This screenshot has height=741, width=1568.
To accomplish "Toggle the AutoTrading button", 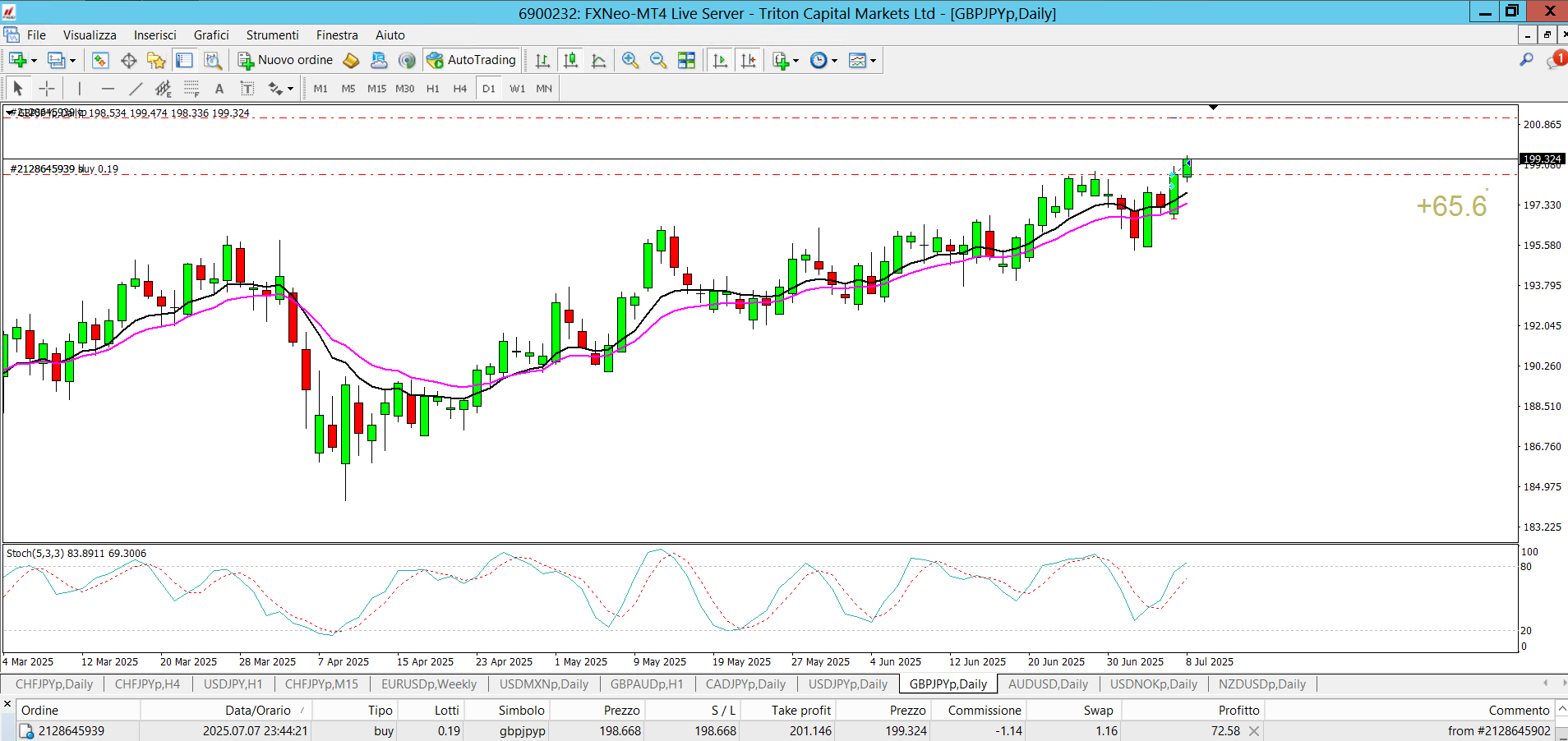I will coord(471,60).
